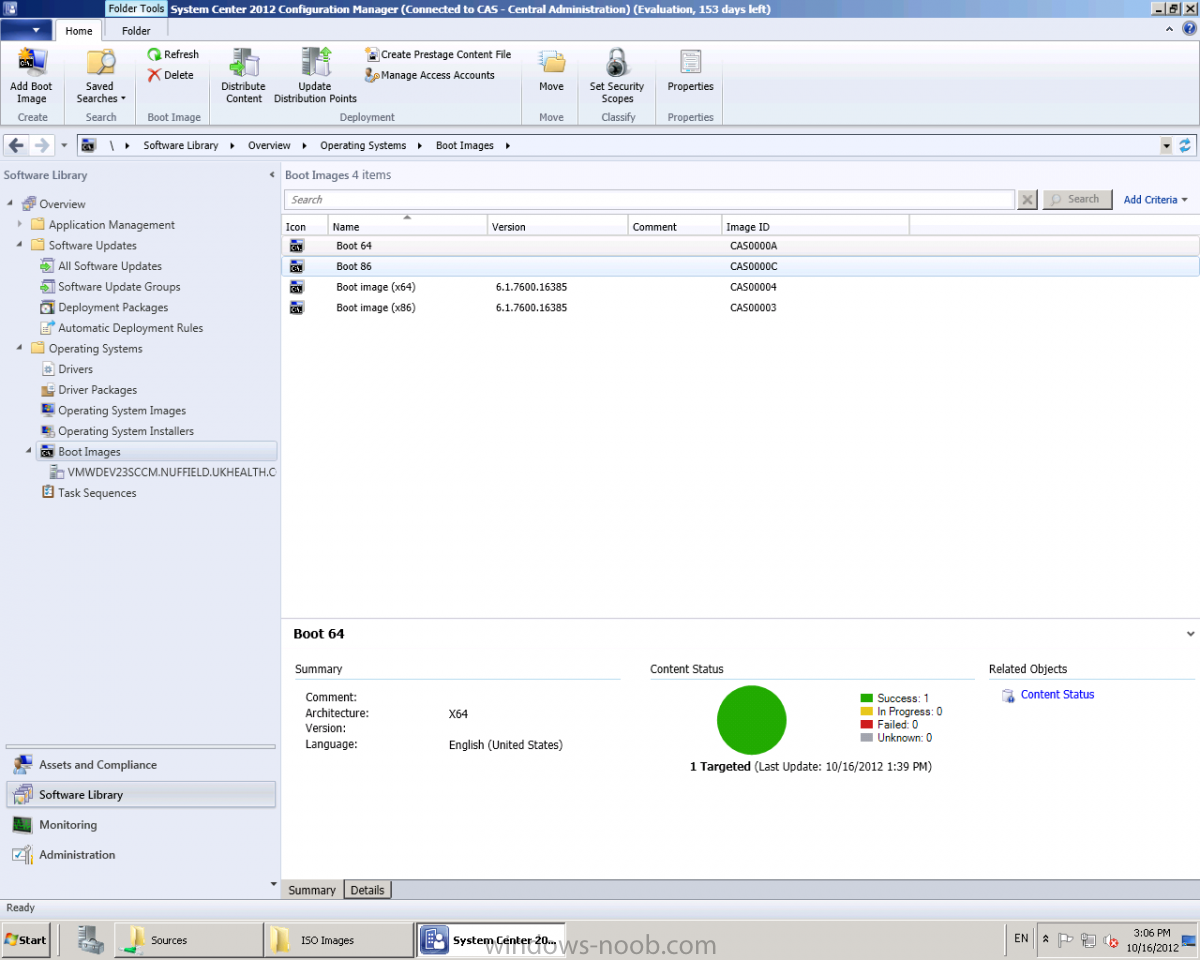Switch to the Home ribbon tab
Image resolution: width=1200 pixels, height=960 pixels.
[x=79, y=31]
